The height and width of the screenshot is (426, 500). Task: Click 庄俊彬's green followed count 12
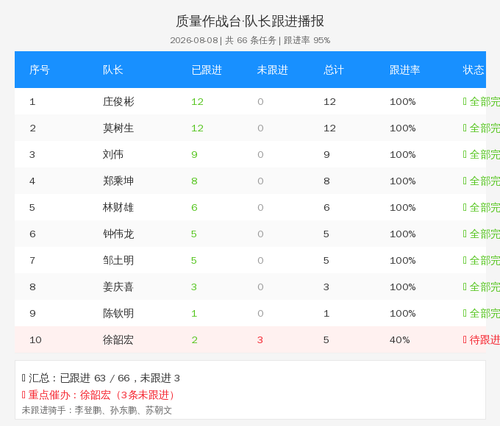pos(197,102)
